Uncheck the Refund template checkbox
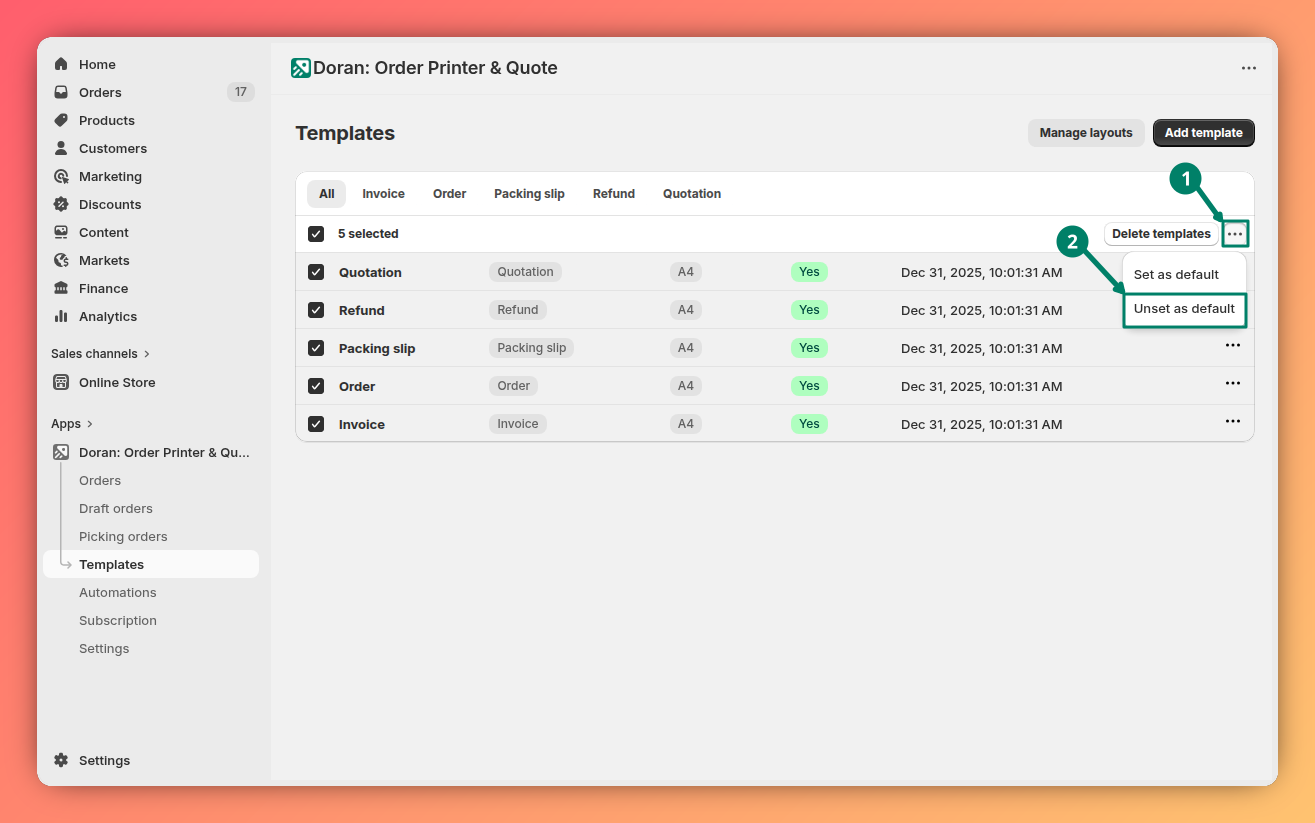 (x=316, y=310)
